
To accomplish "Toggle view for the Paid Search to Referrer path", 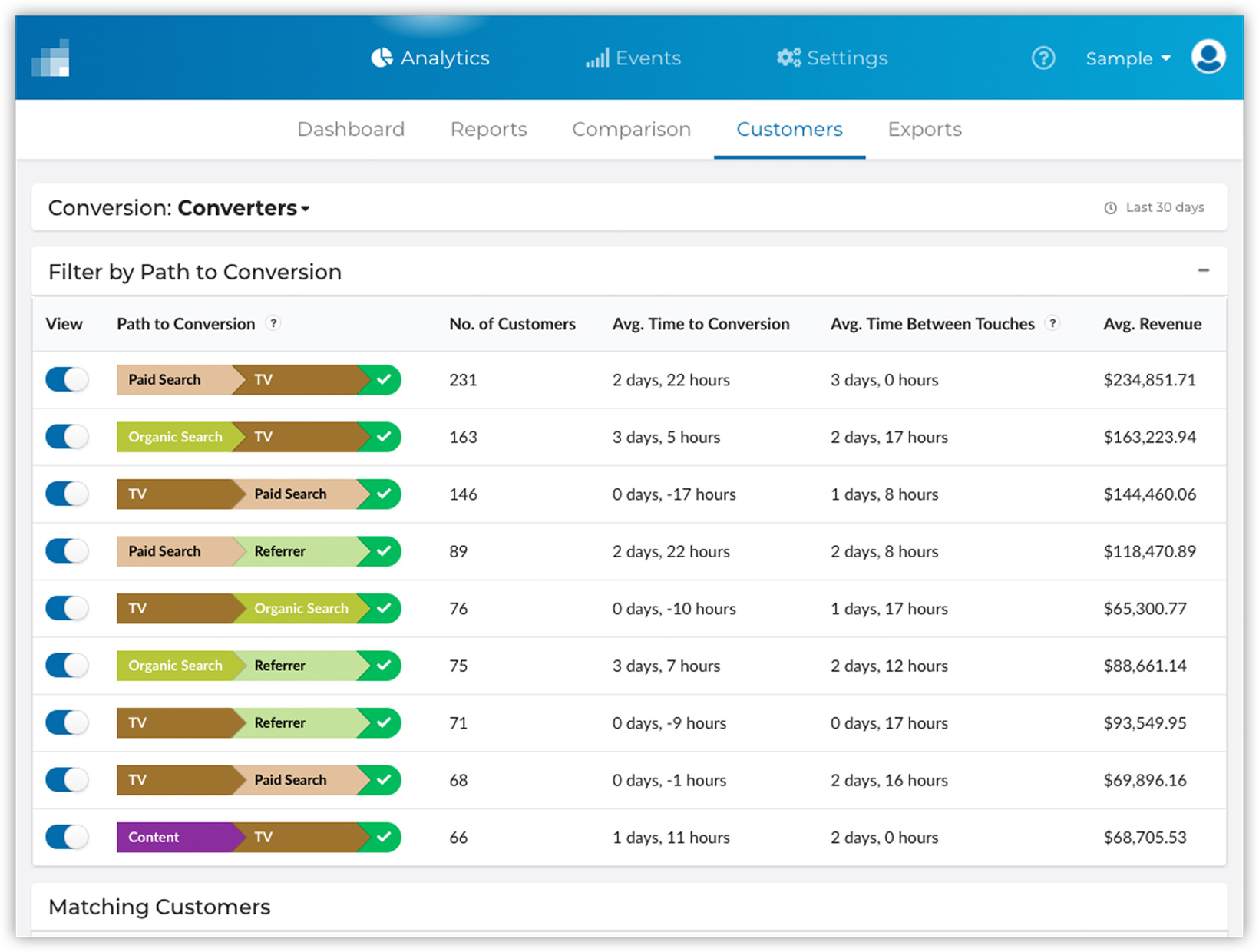I will click(67, 551).
